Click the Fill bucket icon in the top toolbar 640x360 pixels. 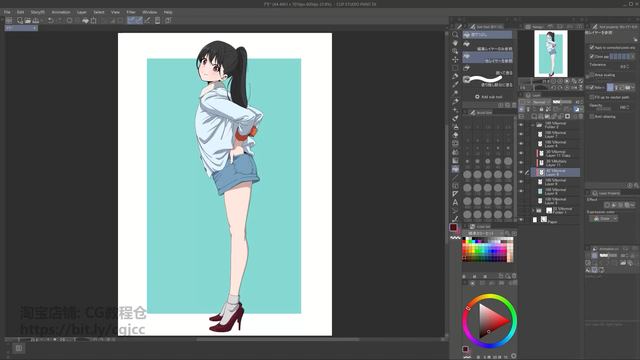click(x=85, y=20)
